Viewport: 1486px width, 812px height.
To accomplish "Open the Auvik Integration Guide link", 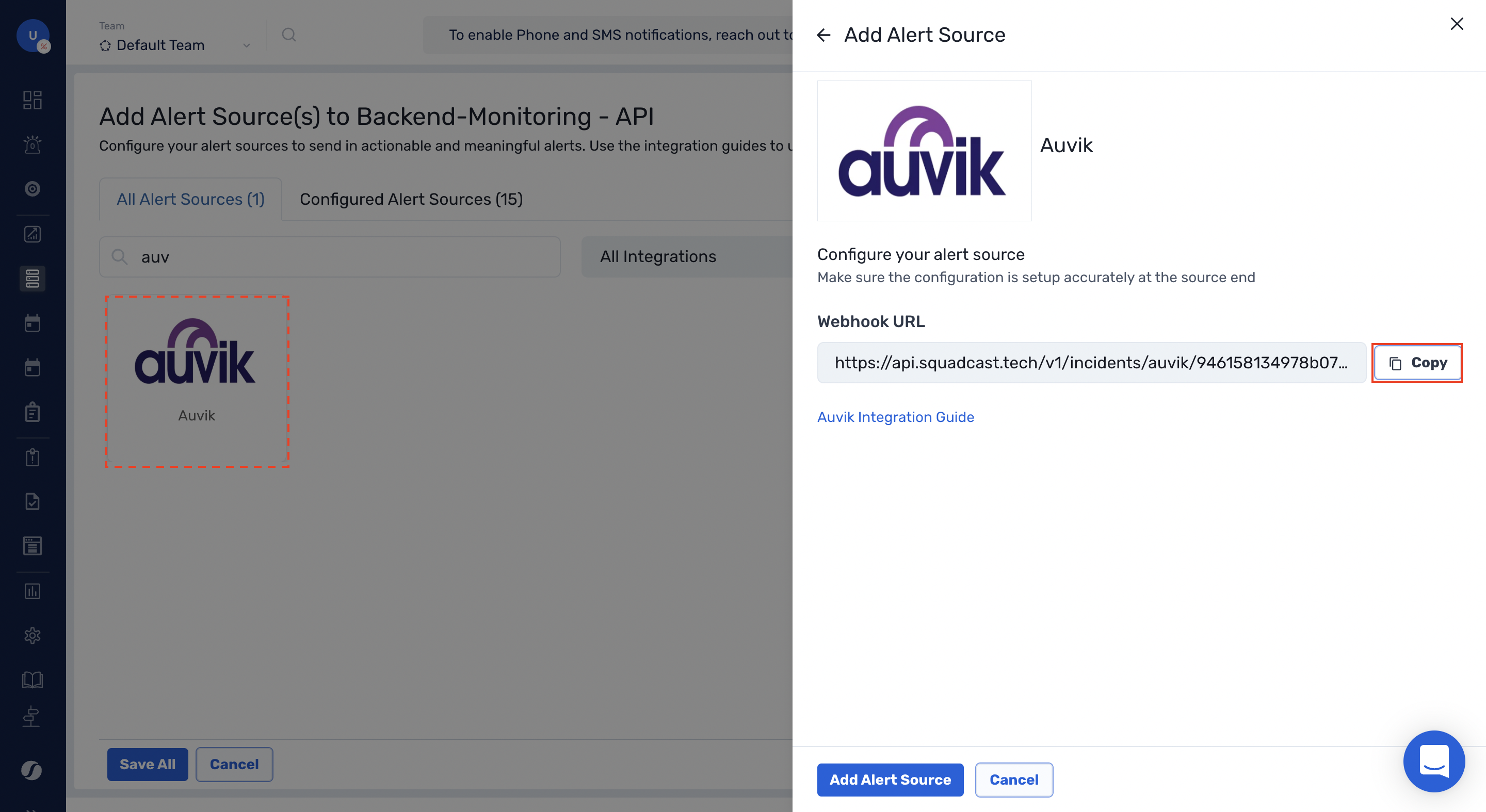I will coord(895,417).
